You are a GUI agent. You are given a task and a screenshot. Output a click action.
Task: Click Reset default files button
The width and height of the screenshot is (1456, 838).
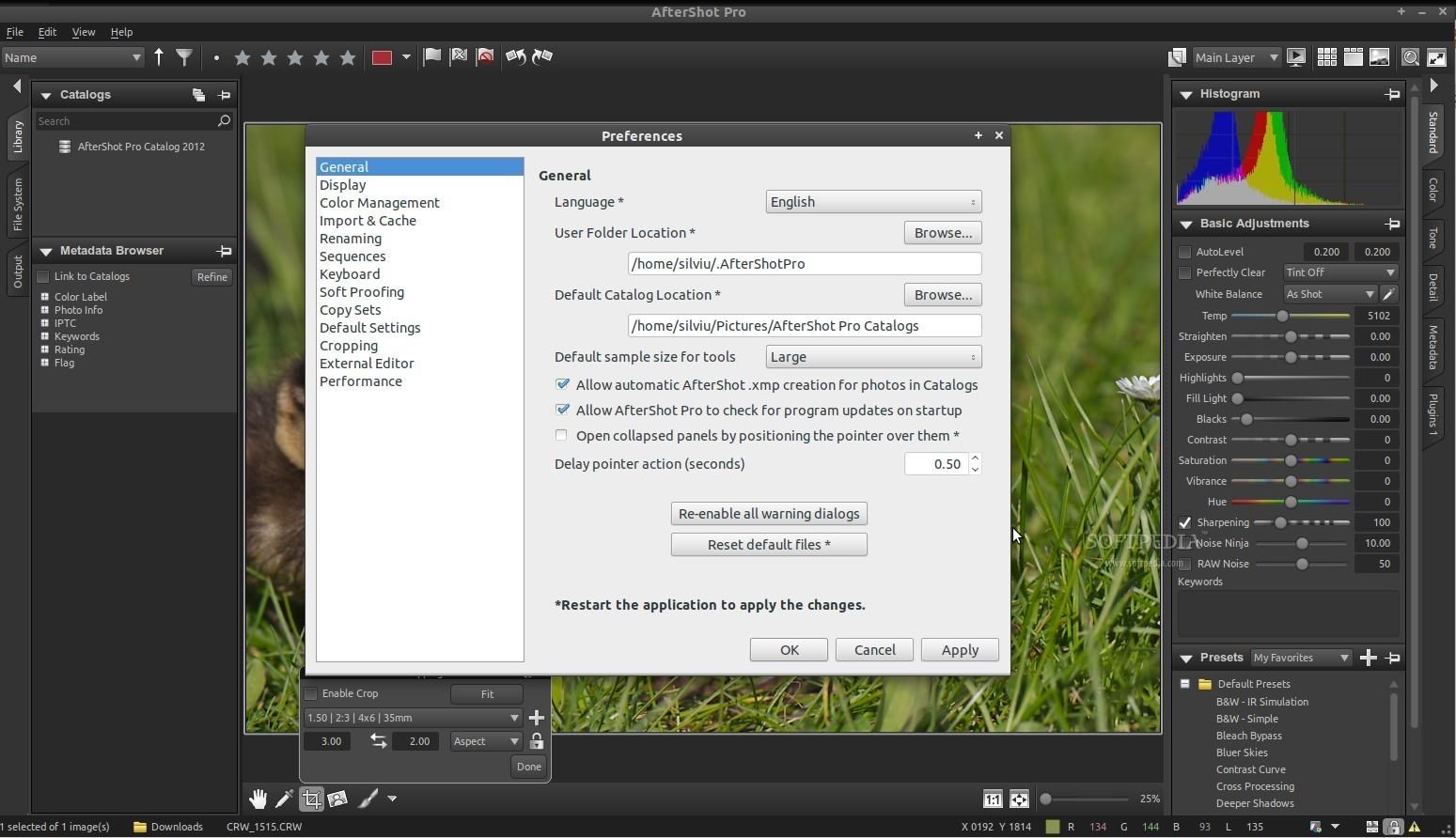coord(769,545)
